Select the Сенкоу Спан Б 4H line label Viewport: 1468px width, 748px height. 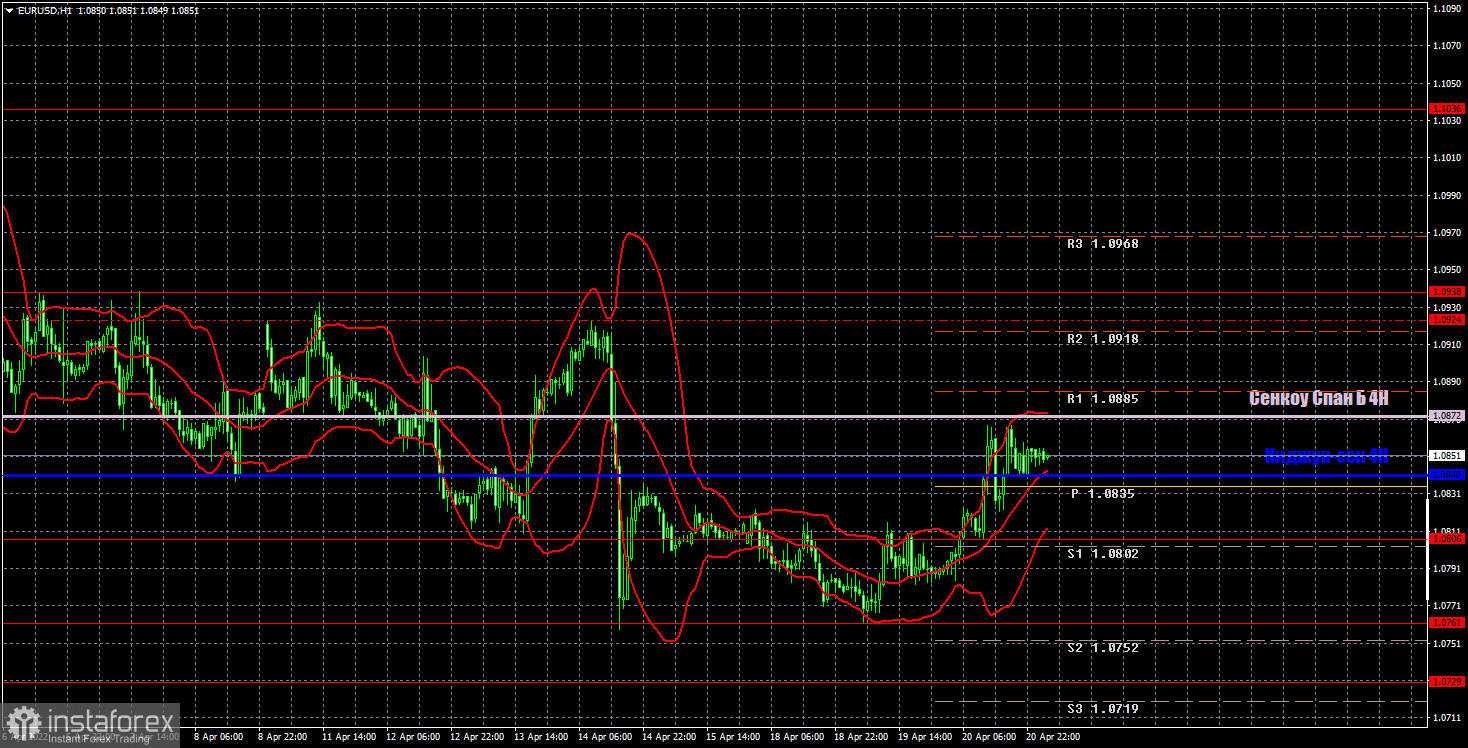[x=1318, y=398]
